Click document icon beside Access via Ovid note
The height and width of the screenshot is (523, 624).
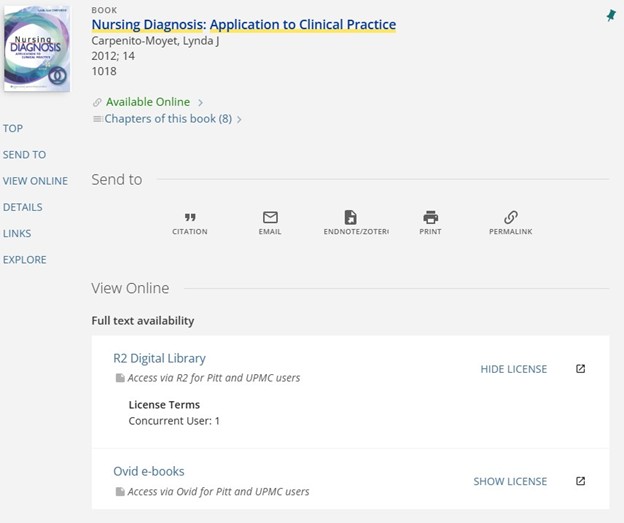120,492
